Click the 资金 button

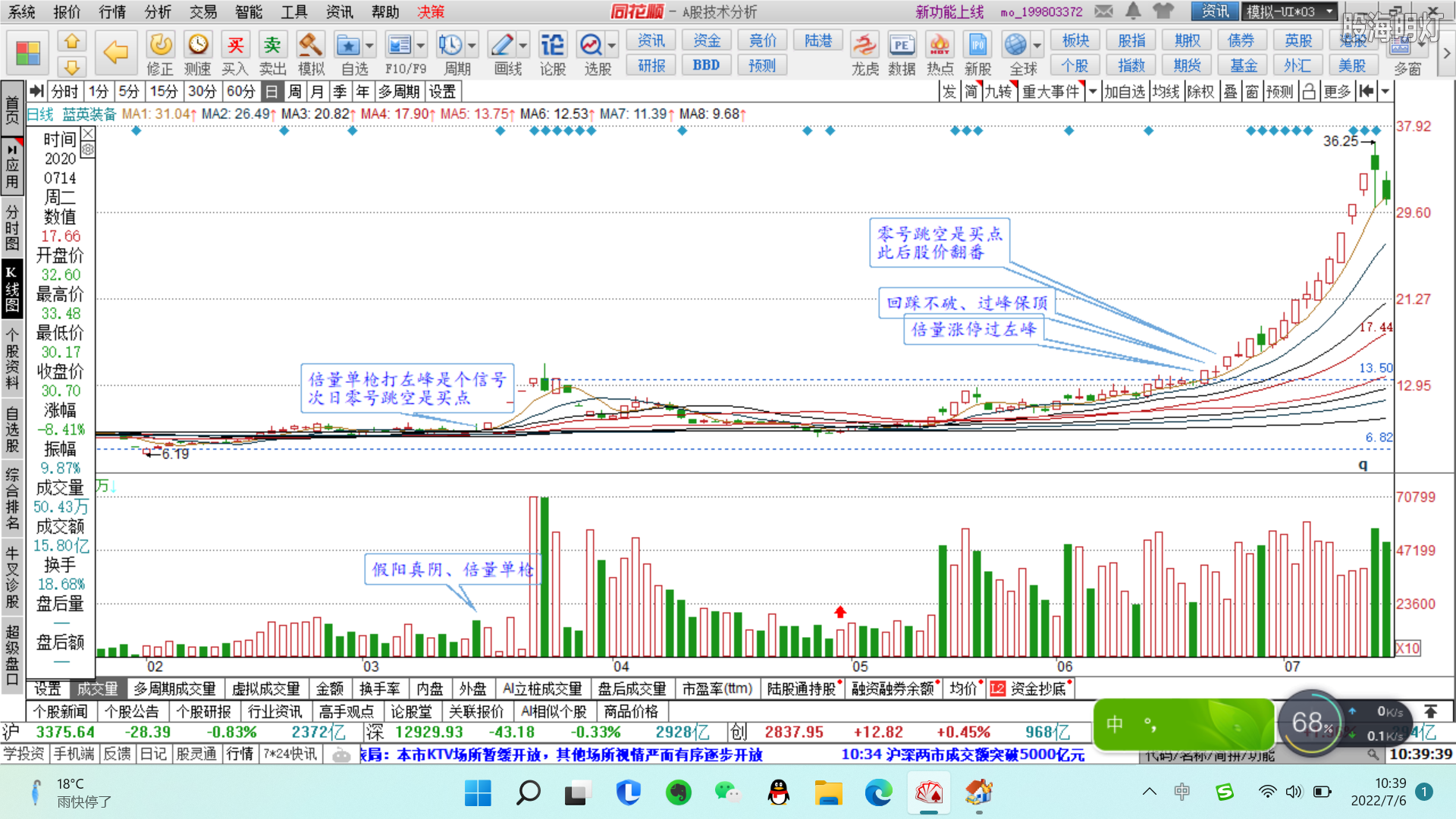coord(707,40)
